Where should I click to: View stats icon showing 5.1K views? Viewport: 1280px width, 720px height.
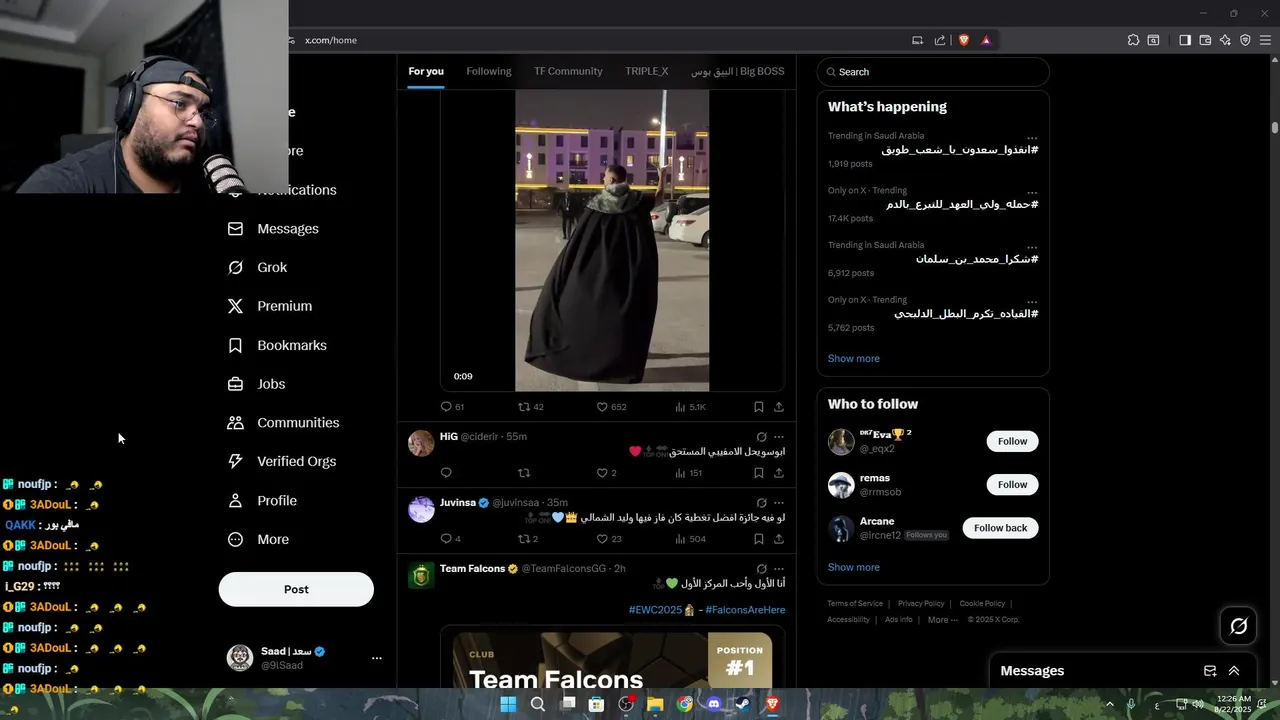[x=681, y=407]
